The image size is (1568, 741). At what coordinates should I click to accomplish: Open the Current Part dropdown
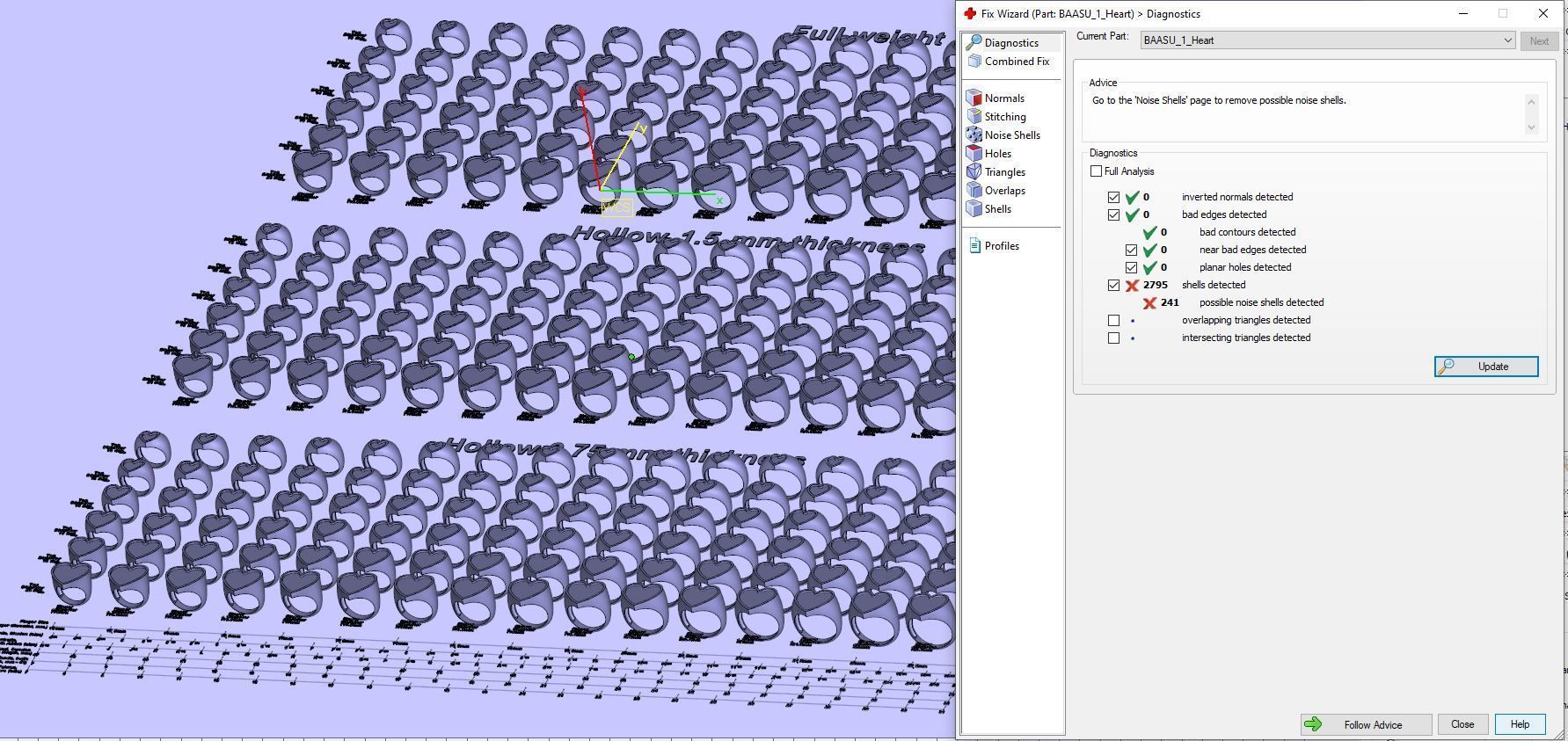(1328, 40)
